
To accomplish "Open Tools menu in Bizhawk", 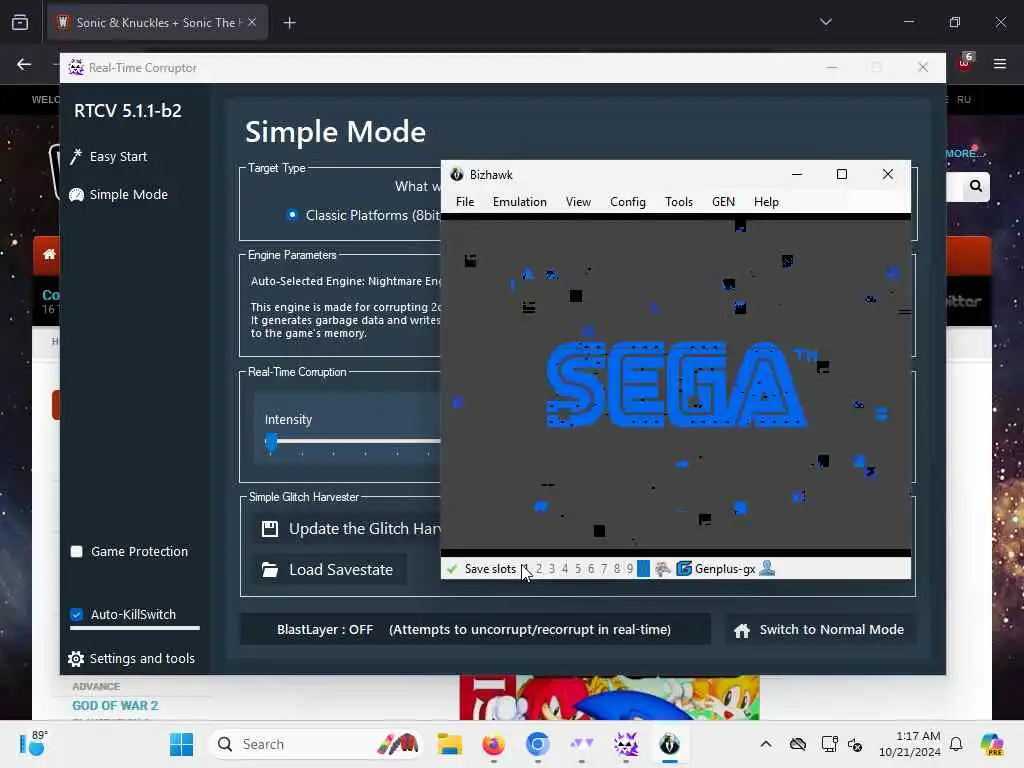I will tap(679, 202).
